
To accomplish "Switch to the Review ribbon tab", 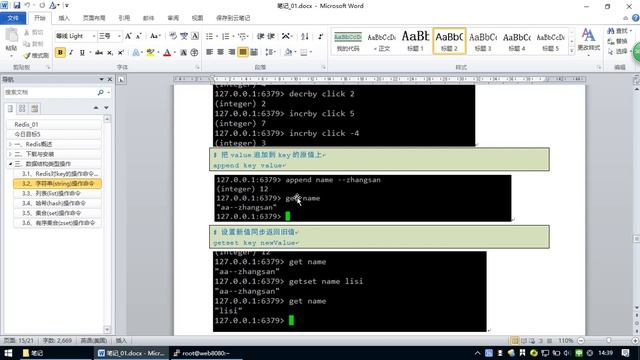I will pos(173,18).
